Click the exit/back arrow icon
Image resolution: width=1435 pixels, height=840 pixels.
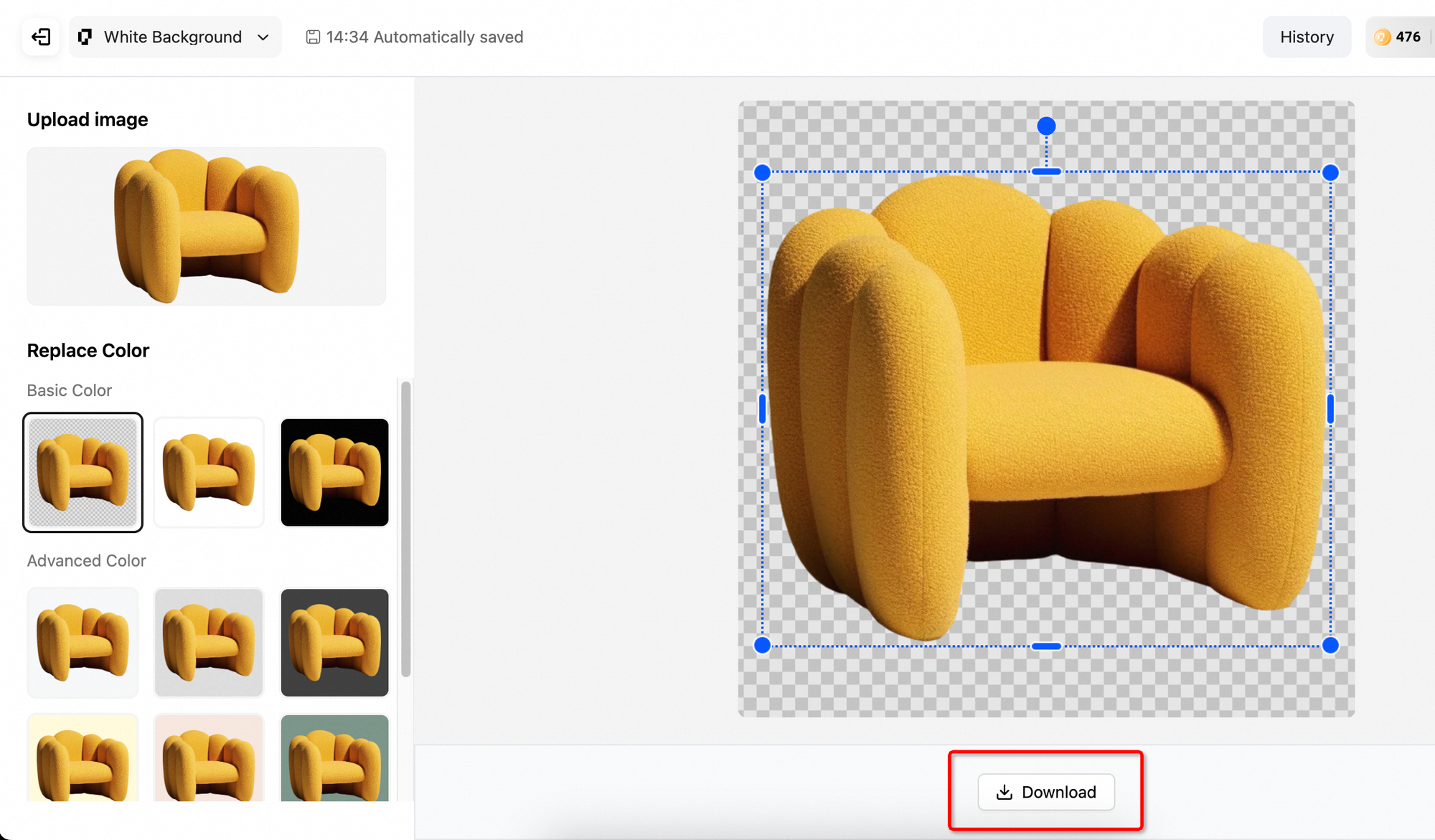click(x=41, y=37)
